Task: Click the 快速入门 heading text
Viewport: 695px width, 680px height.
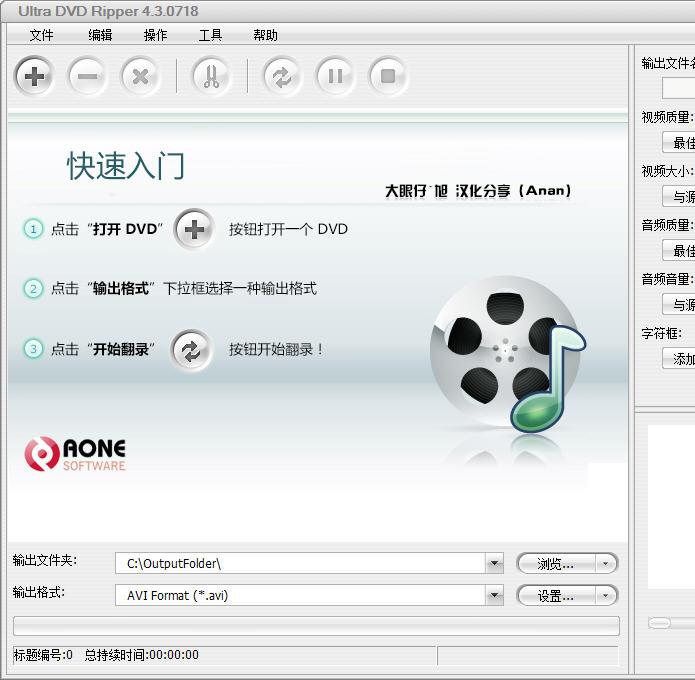Action: coord(126,166)
